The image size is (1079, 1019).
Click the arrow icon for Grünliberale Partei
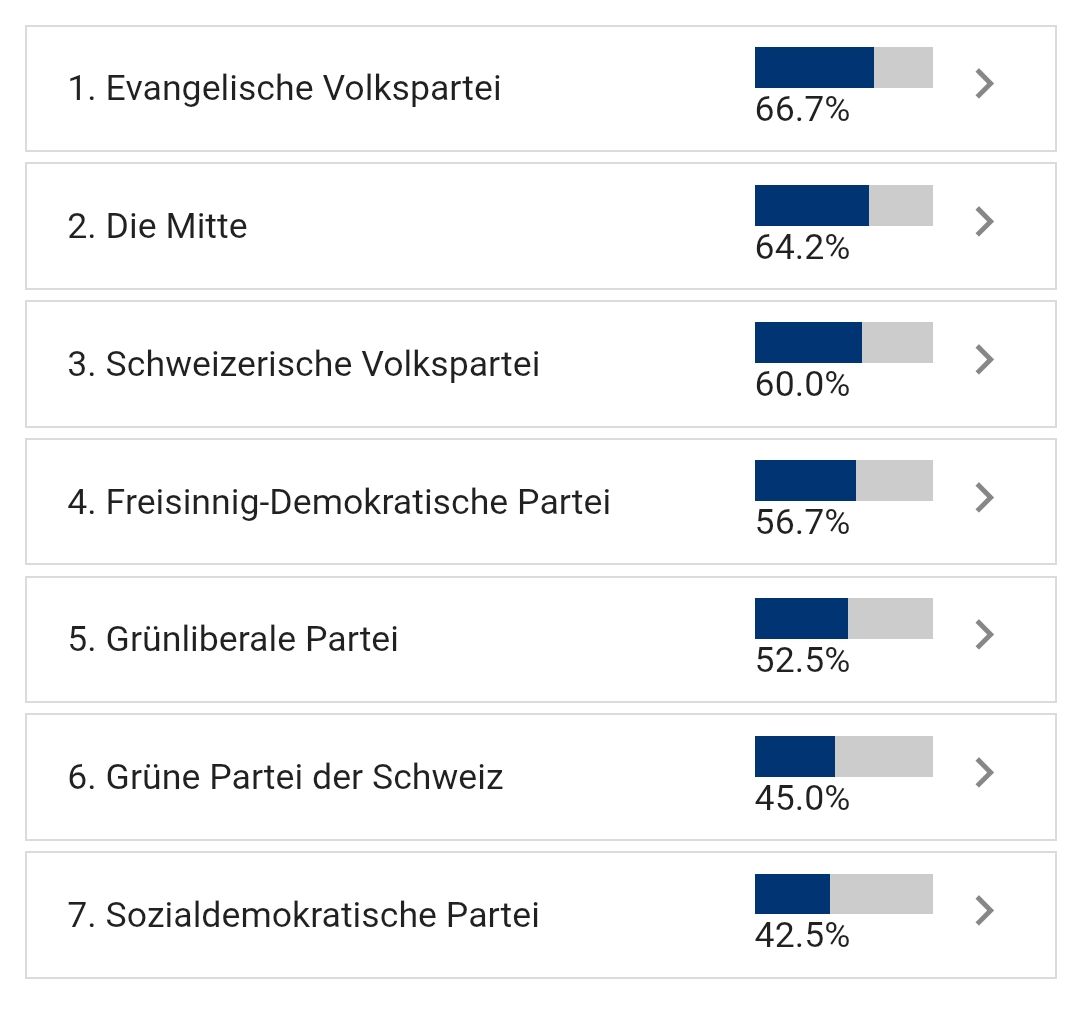(984, 634)
